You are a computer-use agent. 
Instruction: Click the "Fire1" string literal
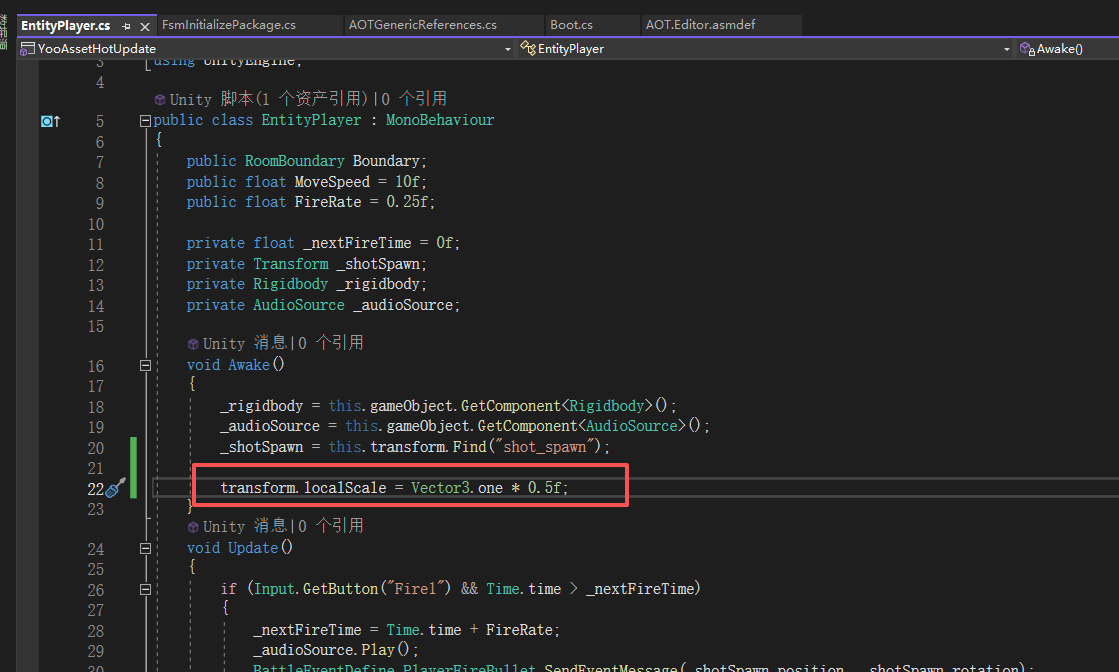click(x=415, y=589)
